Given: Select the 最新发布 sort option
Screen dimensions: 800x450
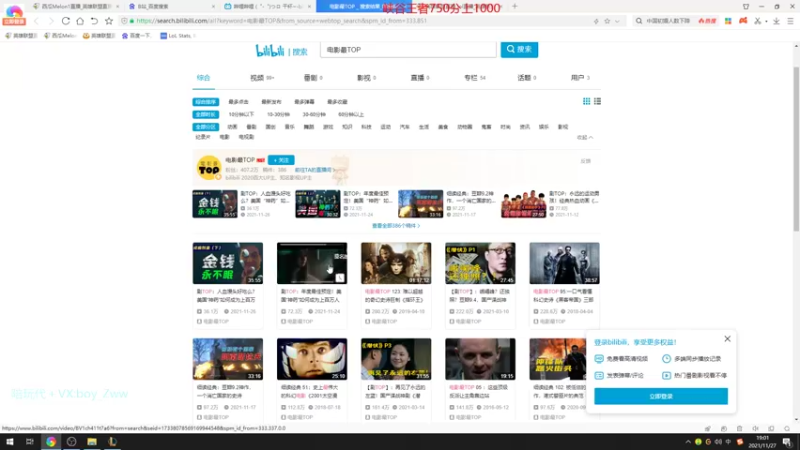Looking at the screenshot, I should click(271, 102).
